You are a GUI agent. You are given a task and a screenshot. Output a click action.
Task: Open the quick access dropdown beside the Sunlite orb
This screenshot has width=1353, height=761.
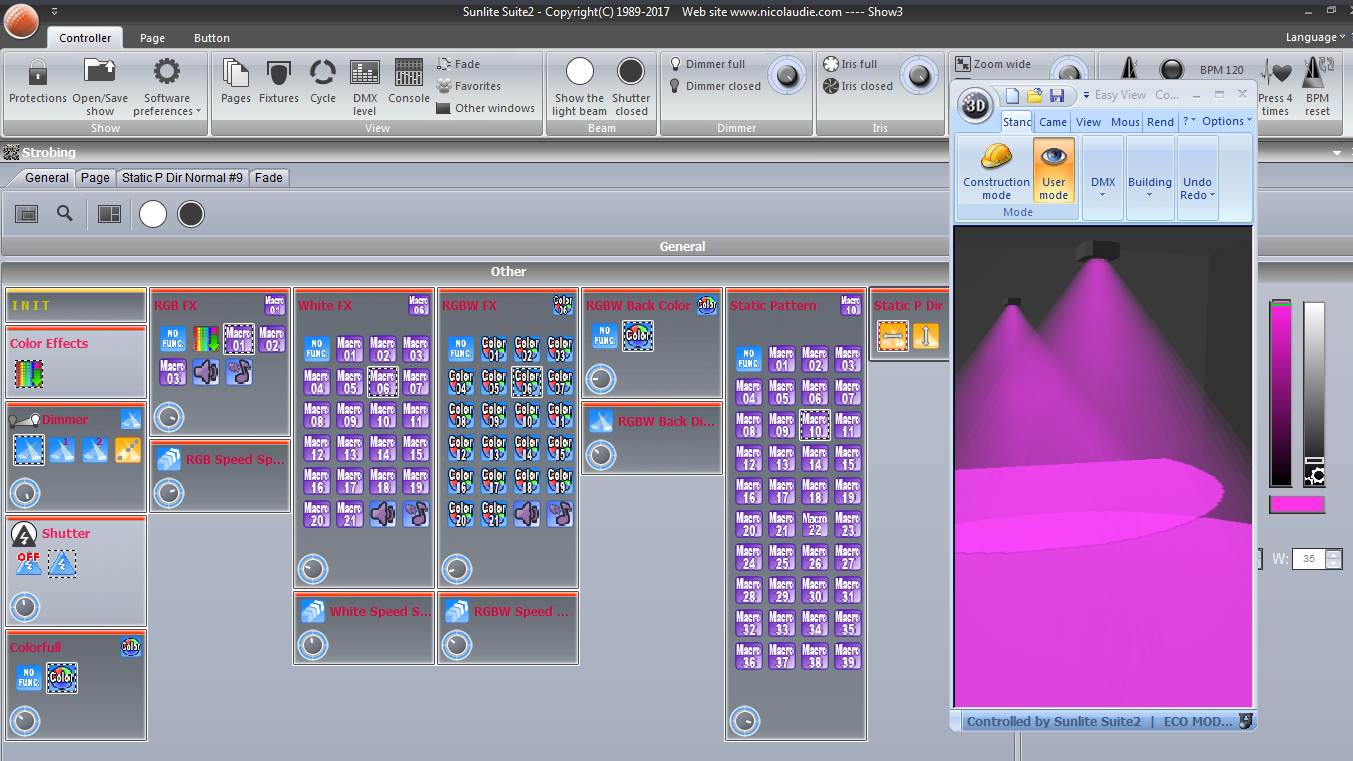[x=53, y=11]
